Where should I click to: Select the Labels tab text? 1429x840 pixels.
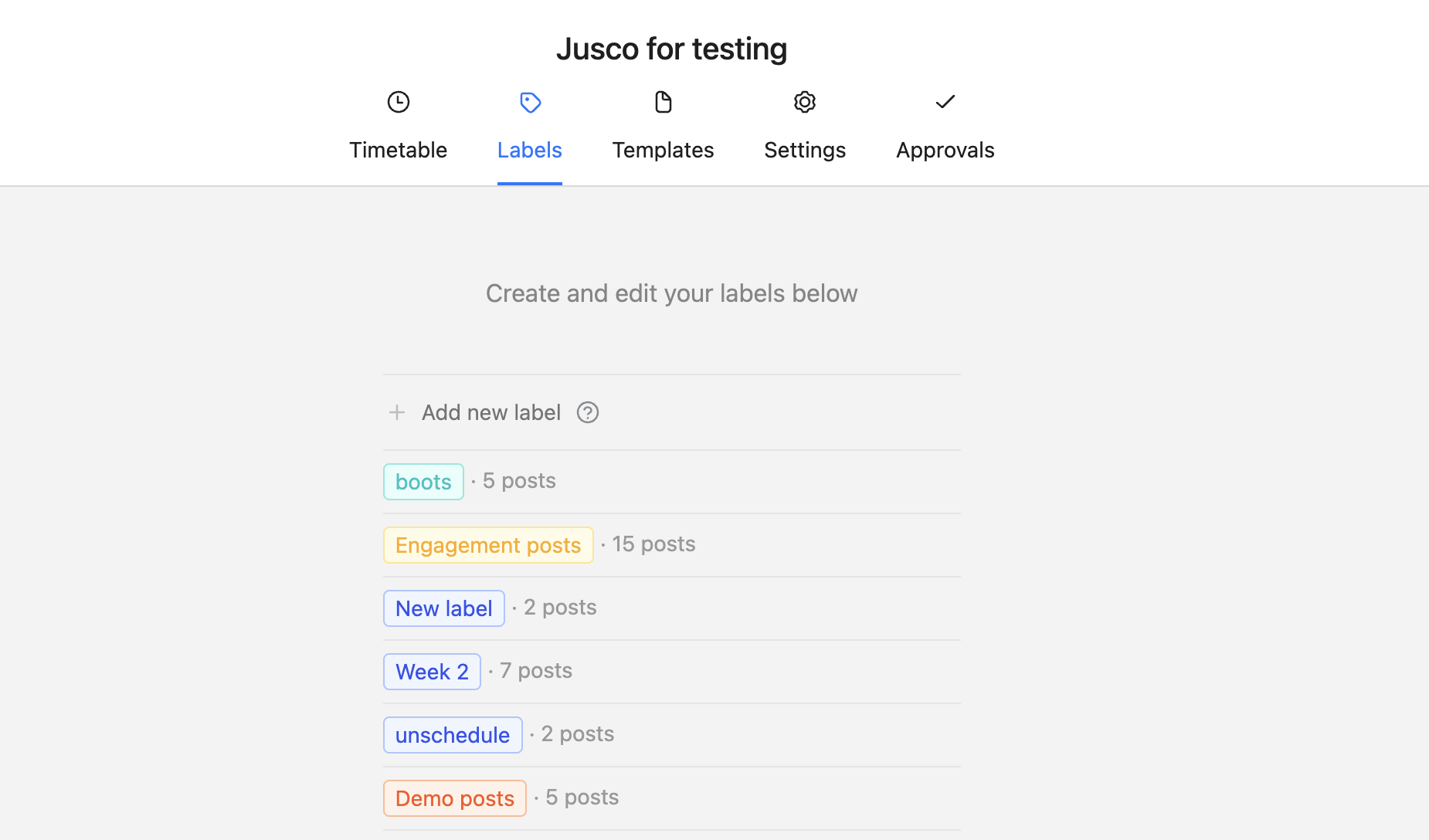(530, 150)
